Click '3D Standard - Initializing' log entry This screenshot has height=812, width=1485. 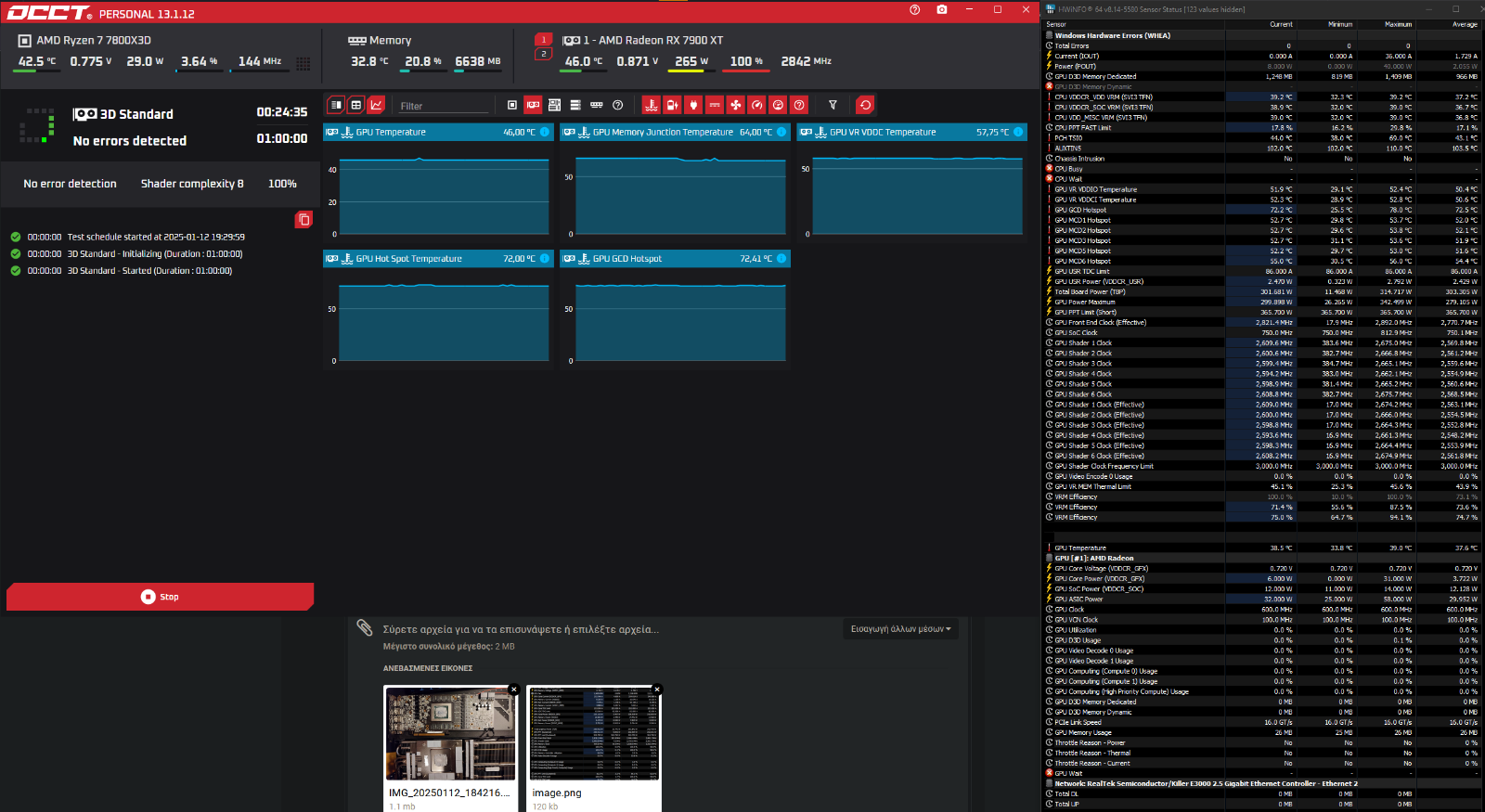tap(155, 253)
